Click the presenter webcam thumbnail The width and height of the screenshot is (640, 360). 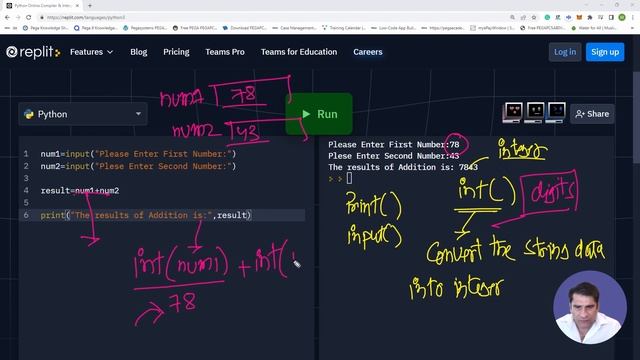tap(590, 307)
